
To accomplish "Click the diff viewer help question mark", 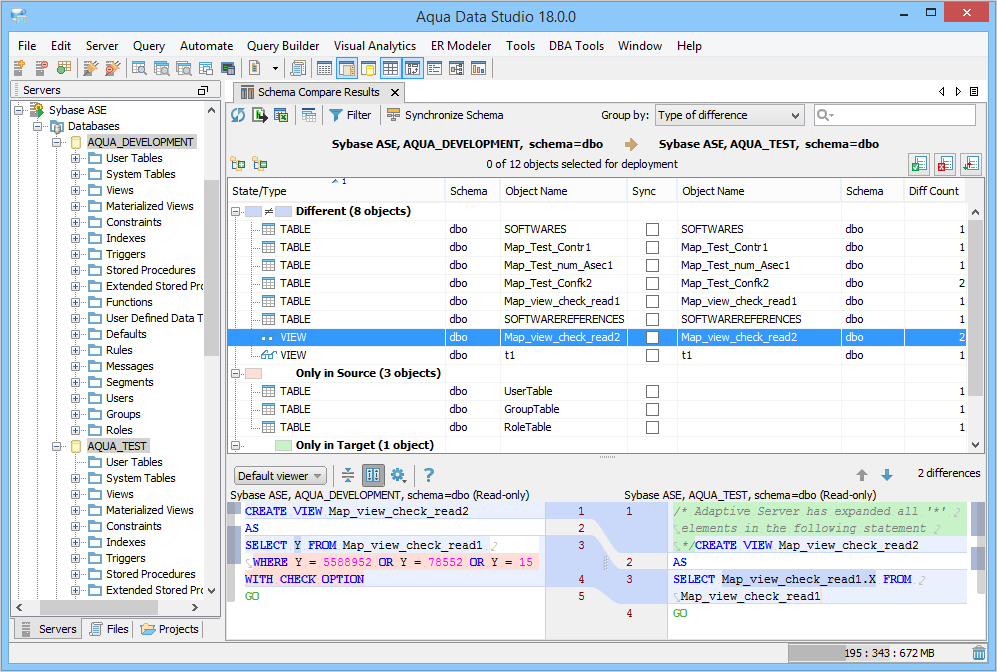I will [429, 475].
